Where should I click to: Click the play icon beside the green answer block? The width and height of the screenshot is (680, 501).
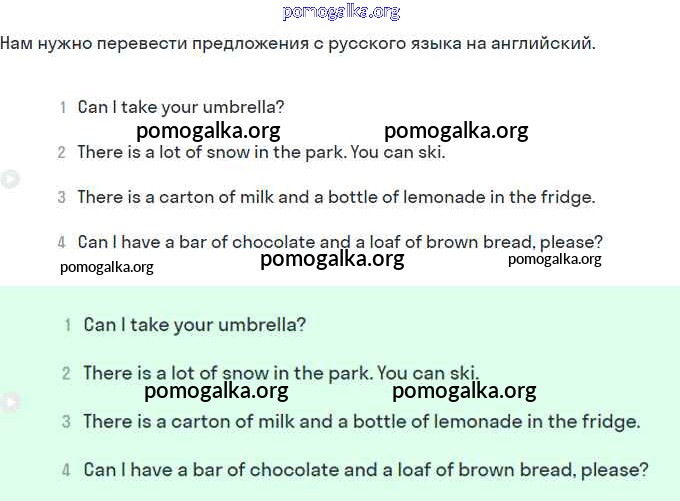pyautogui.click(x=10, y=402)
